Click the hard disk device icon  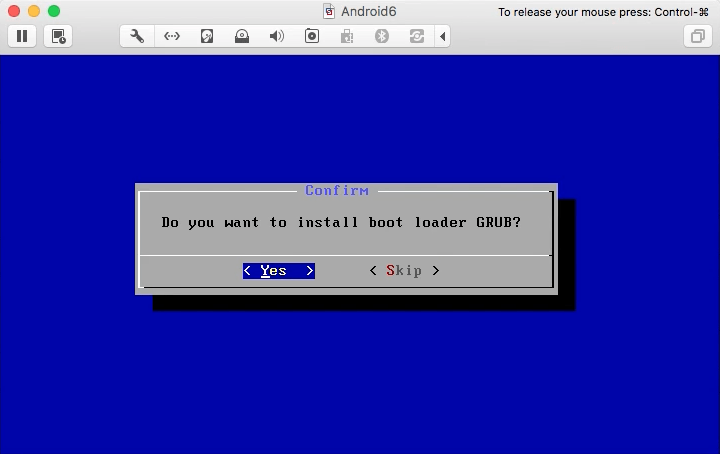pos(207,36)
